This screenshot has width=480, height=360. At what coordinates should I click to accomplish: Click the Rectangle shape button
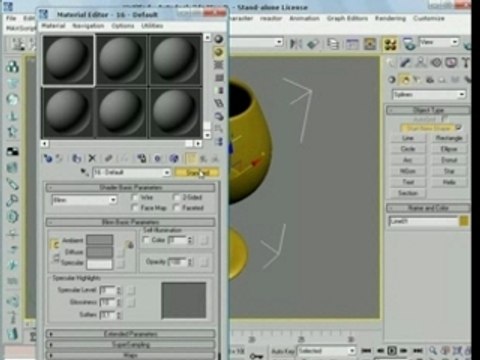(449, 138)
